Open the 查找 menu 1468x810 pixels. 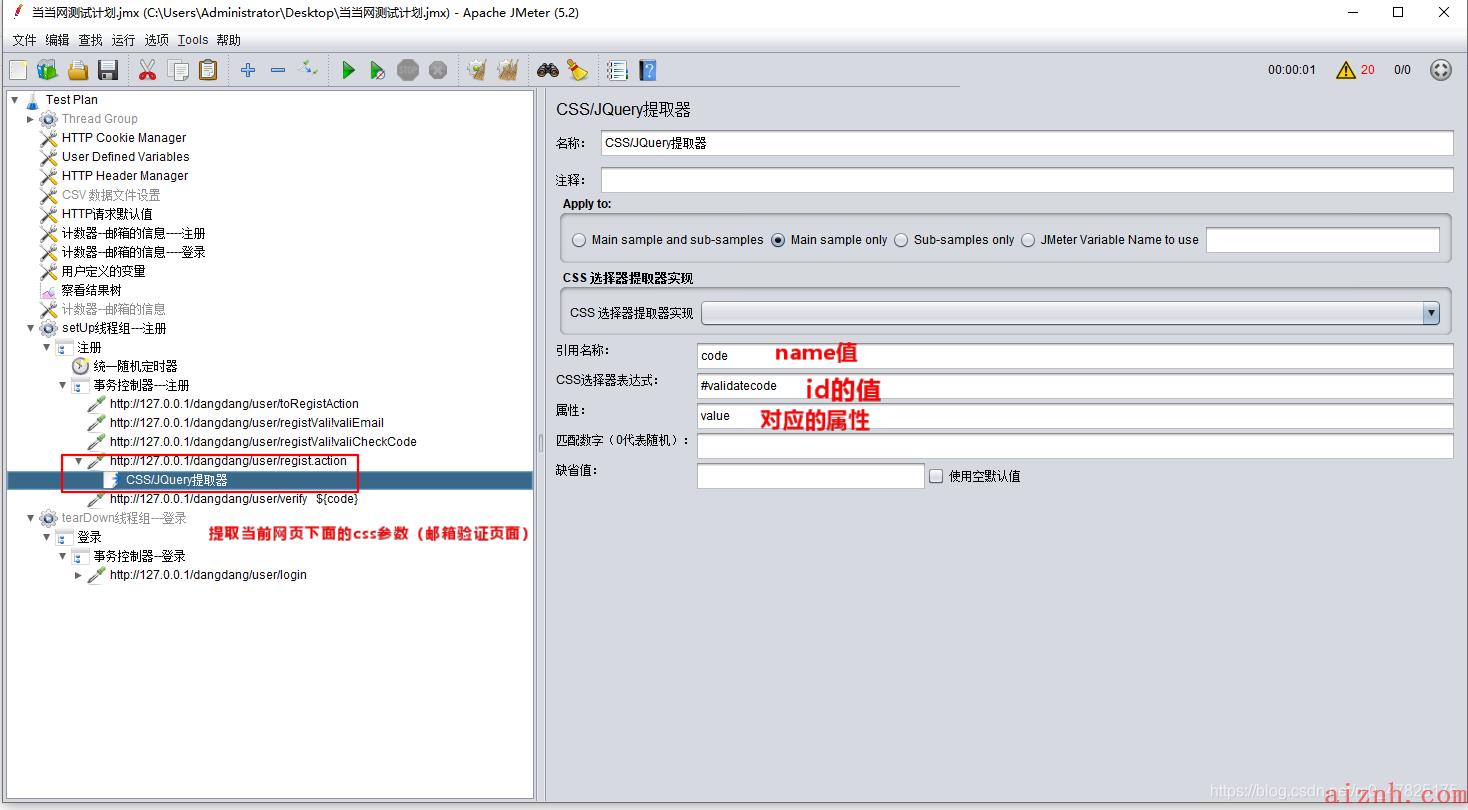tap(90, 40)
